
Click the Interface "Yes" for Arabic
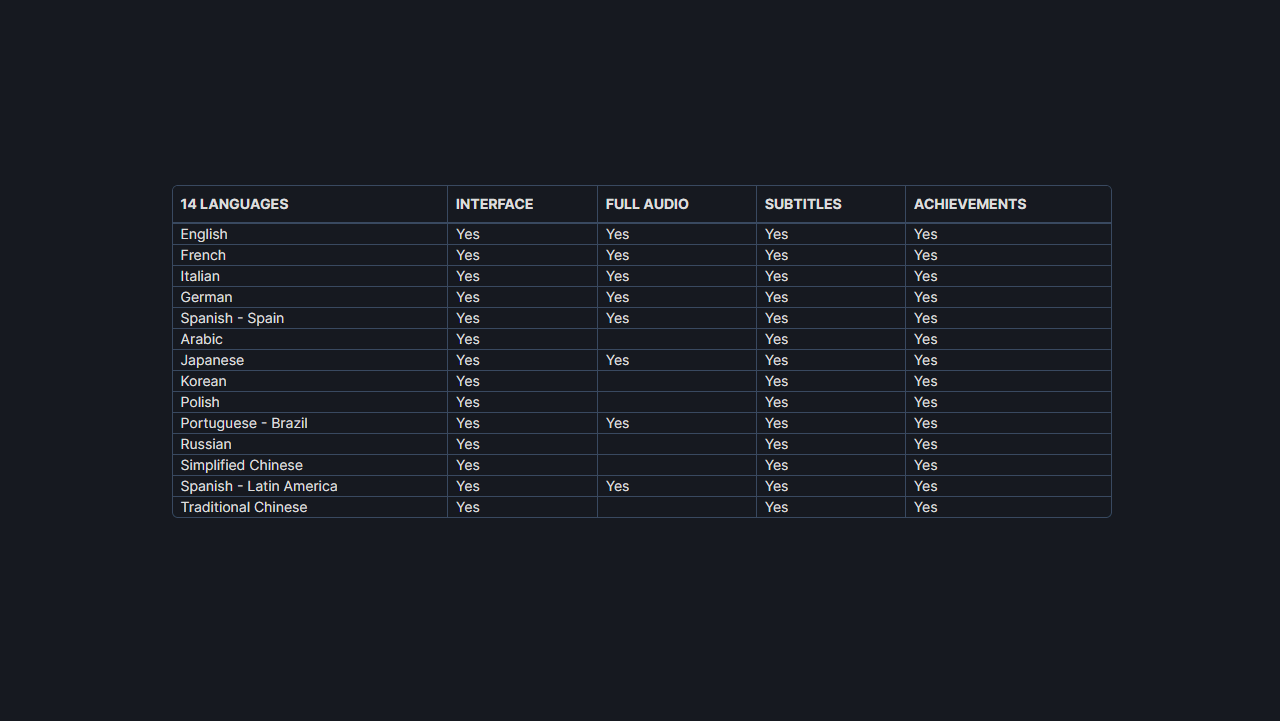coord(467,339)
